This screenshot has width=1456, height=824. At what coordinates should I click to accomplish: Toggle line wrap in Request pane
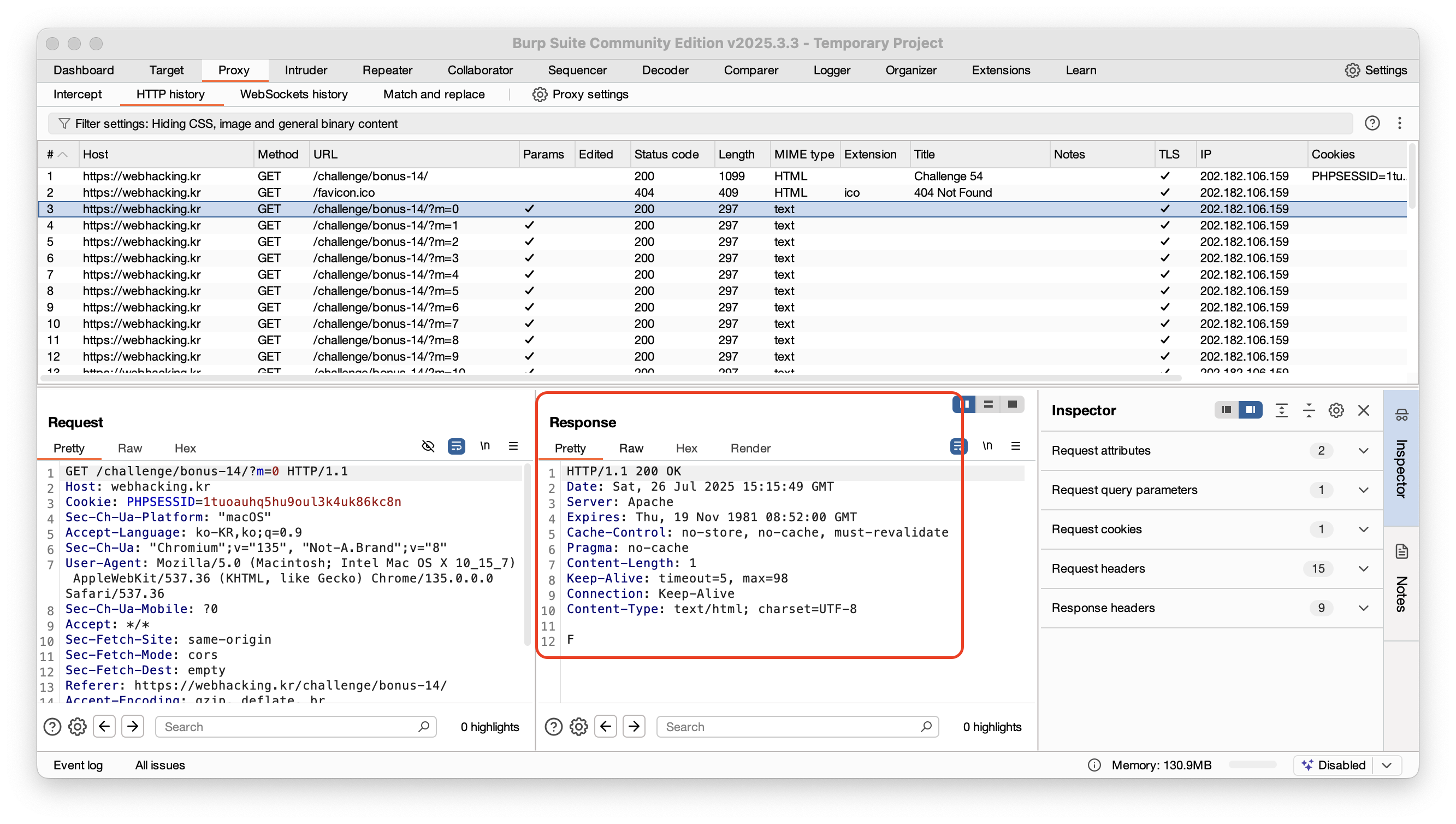pos(457,446)
